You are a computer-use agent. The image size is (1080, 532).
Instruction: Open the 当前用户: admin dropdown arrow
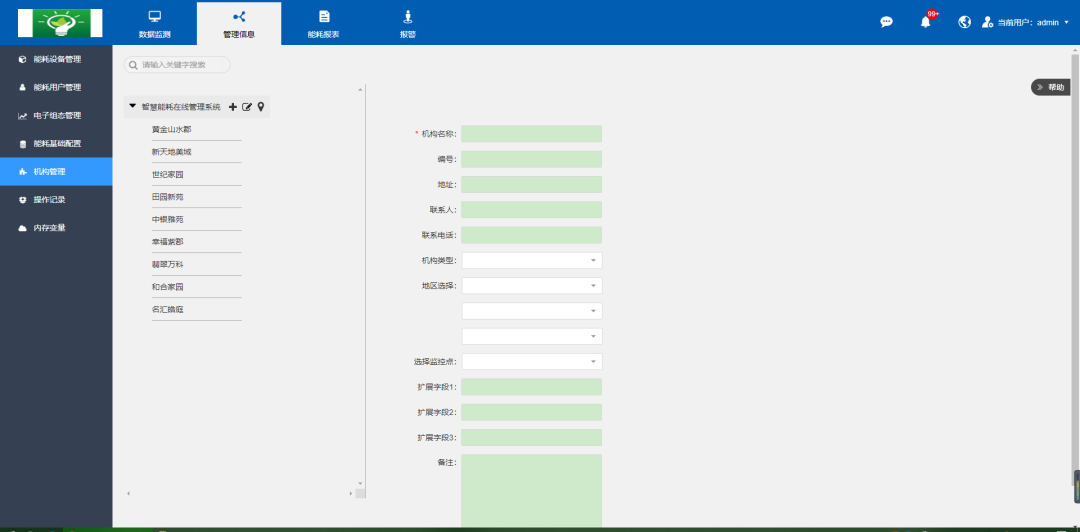[x=1067, y=23]
